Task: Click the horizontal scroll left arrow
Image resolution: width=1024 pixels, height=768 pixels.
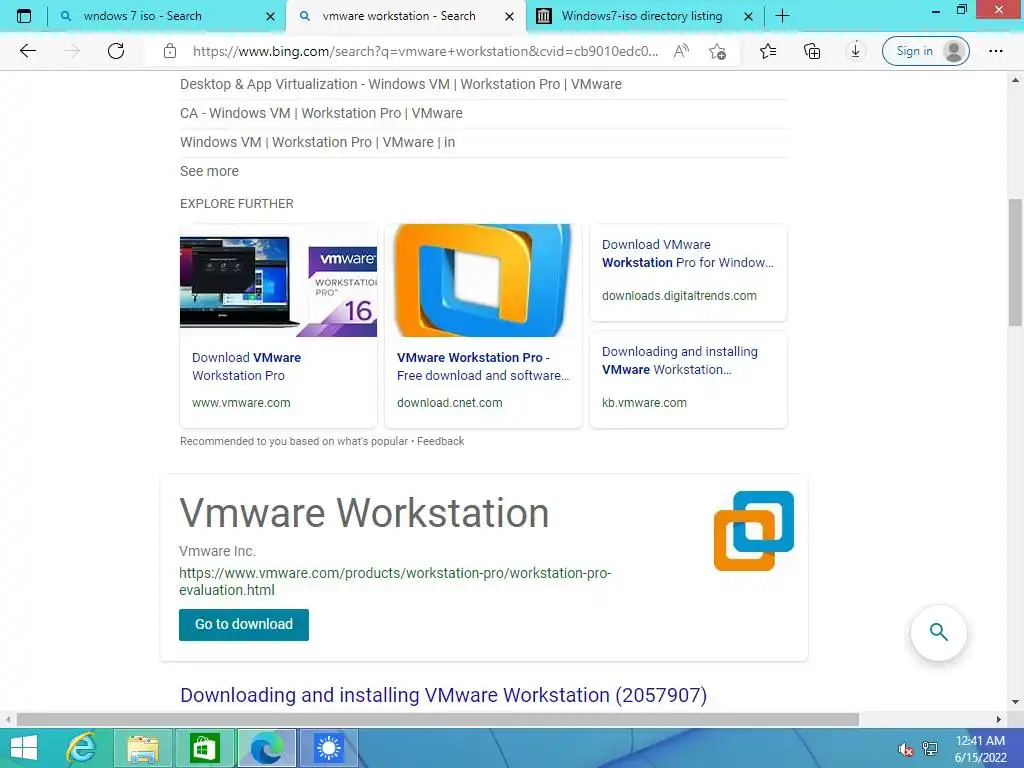Action: click(7, 719)
